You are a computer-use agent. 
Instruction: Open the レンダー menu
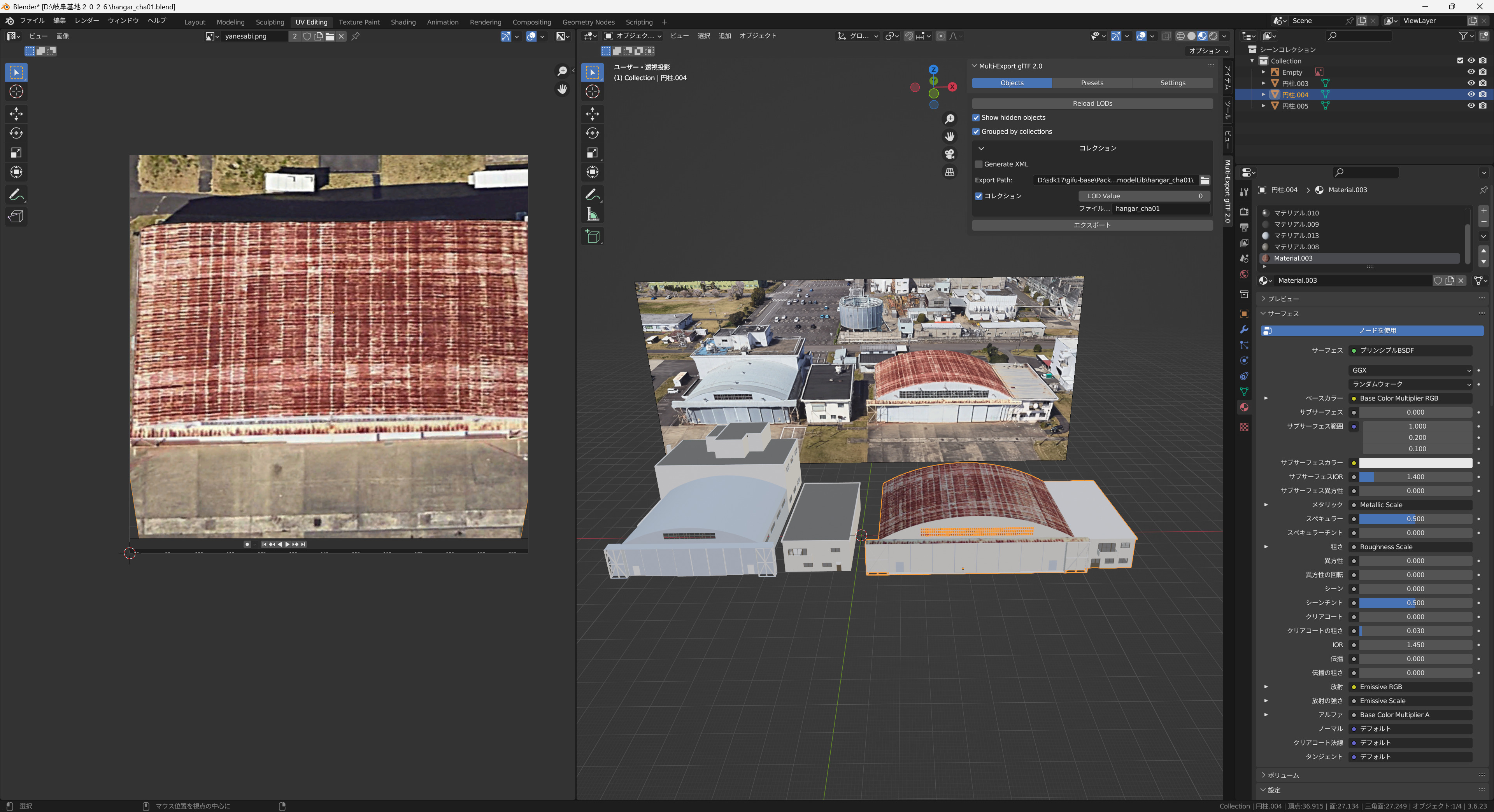[x=87, y=20]
